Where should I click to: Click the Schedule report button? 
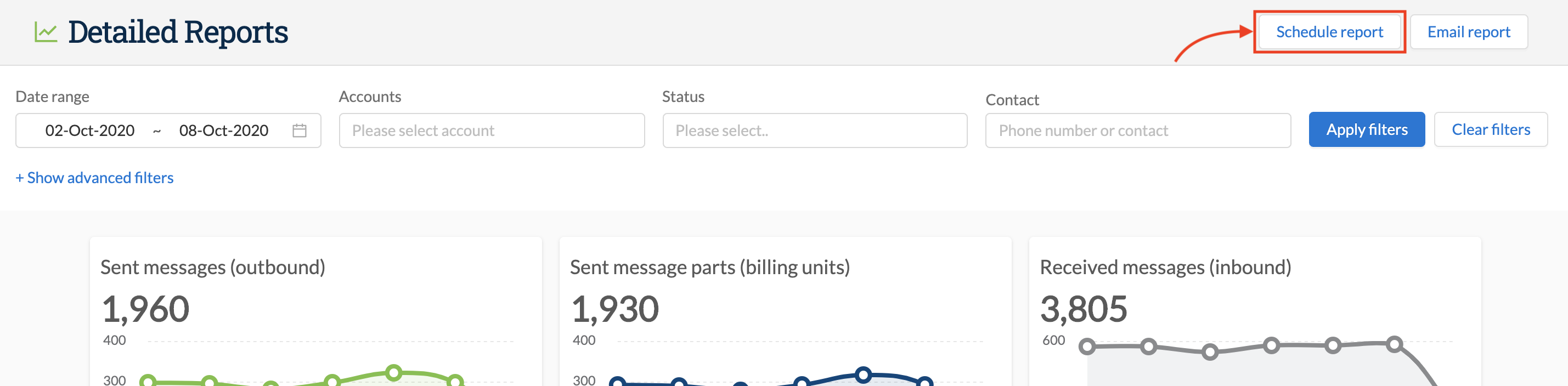pos(1329,32)
